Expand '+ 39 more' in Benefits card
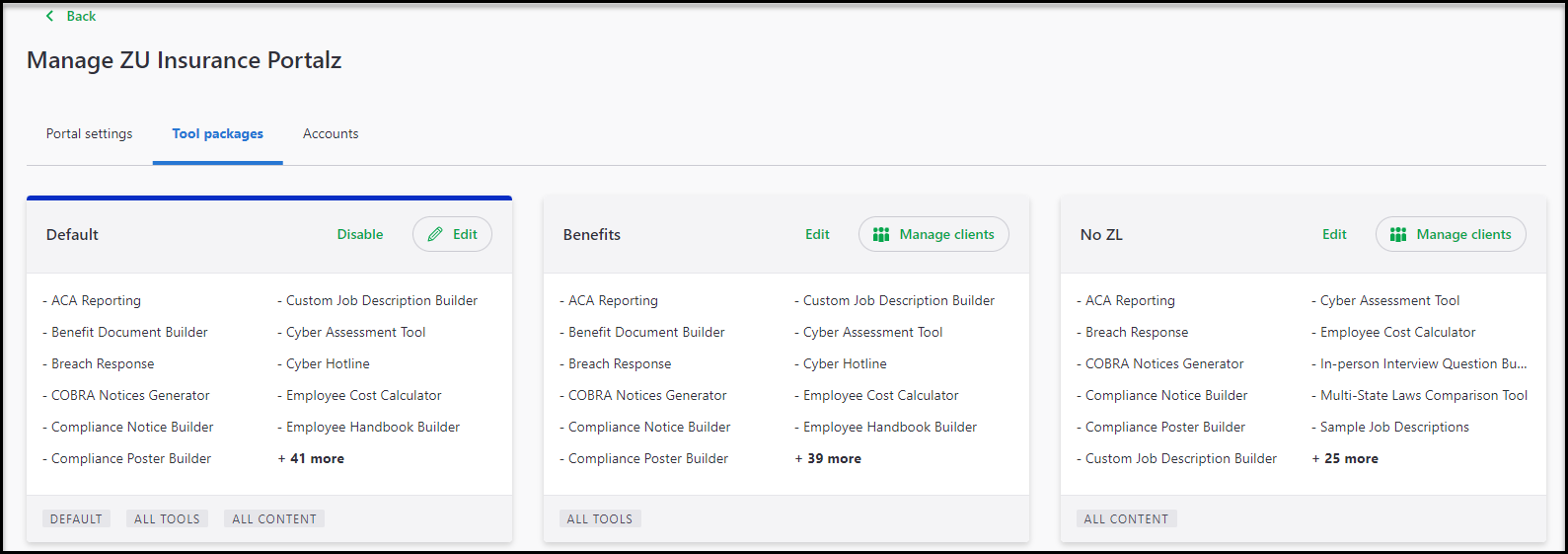Screen dimensions: 1568x554 point(828,458)
